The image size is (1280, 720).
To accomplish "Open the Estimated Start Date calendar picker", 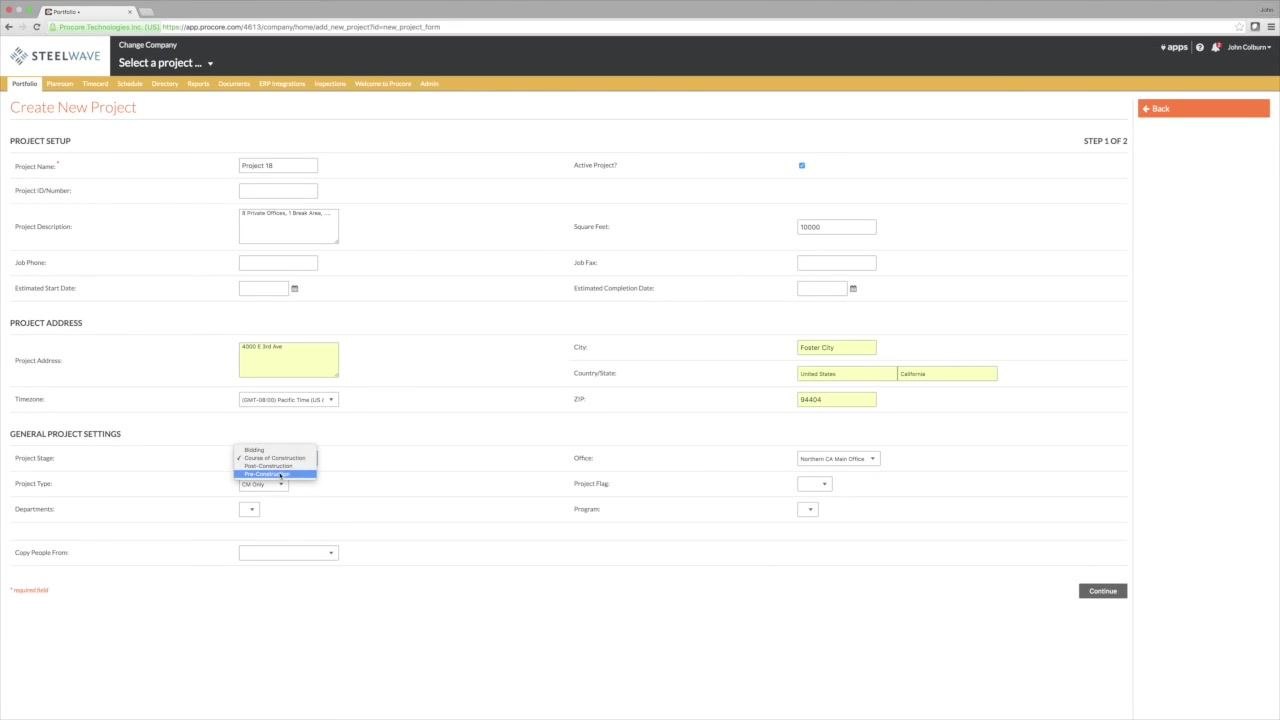I will click(294, 289).
